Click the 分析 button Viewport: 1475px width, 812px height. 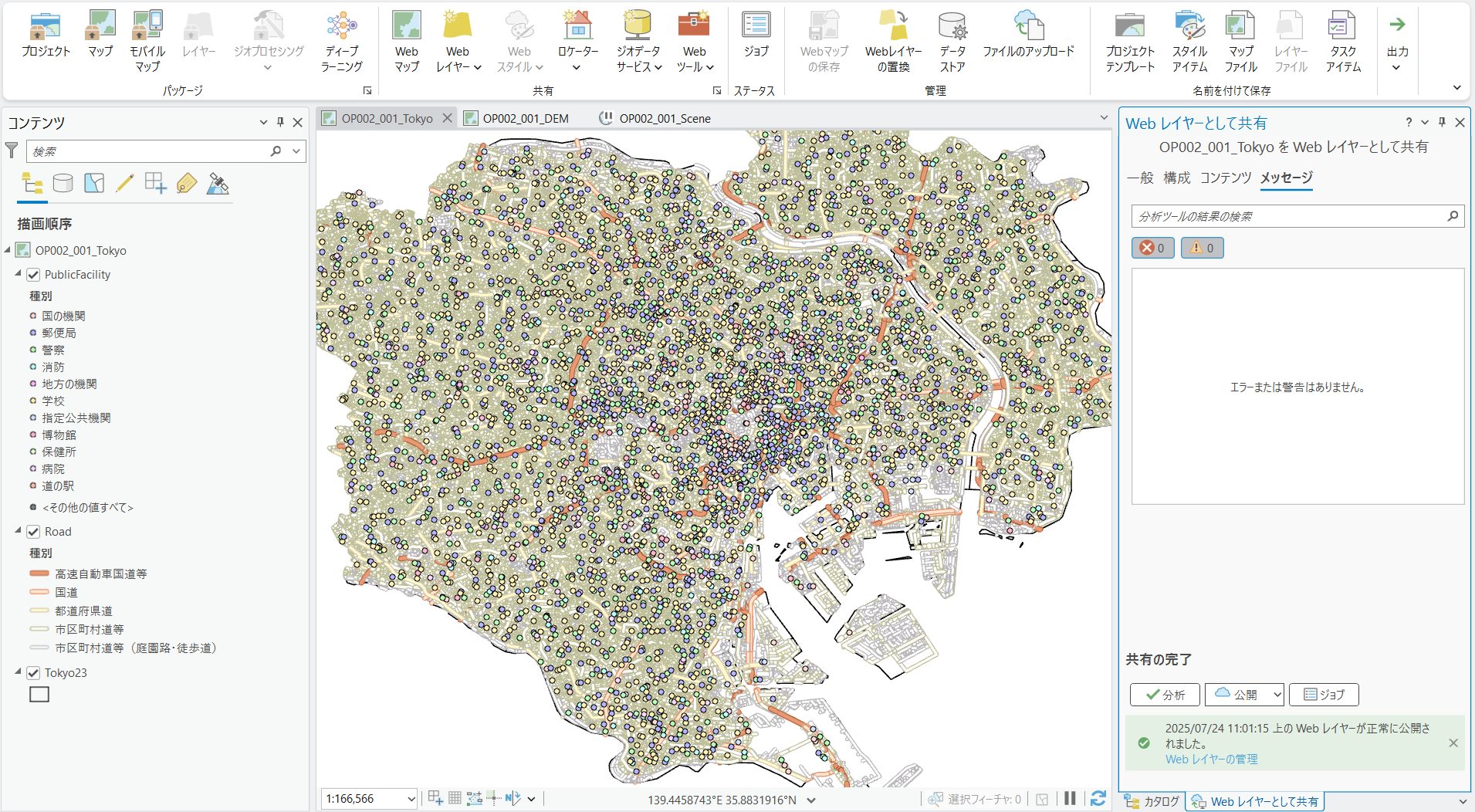click(x=1165, y=695)
